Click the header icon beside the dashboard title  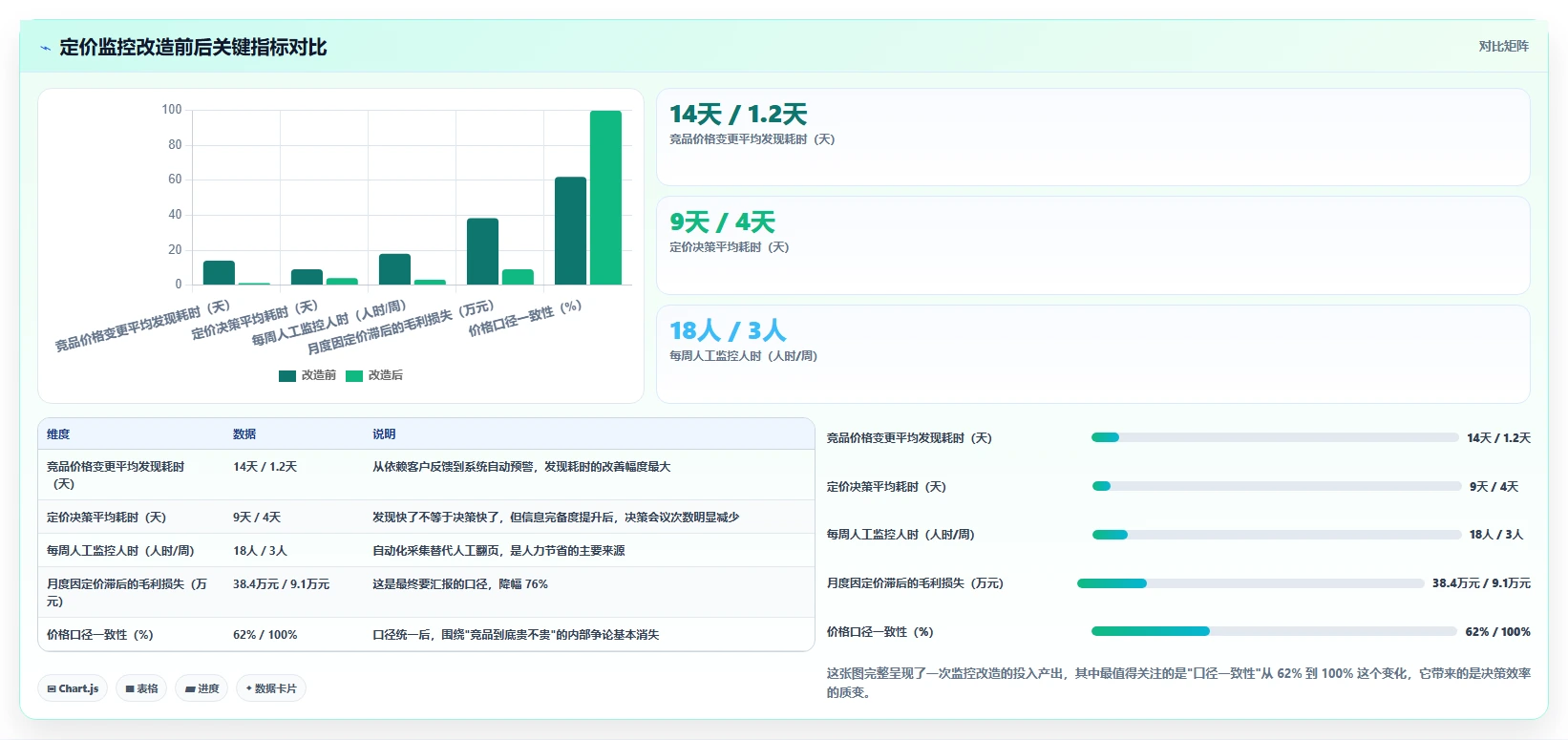coord(45,48)
